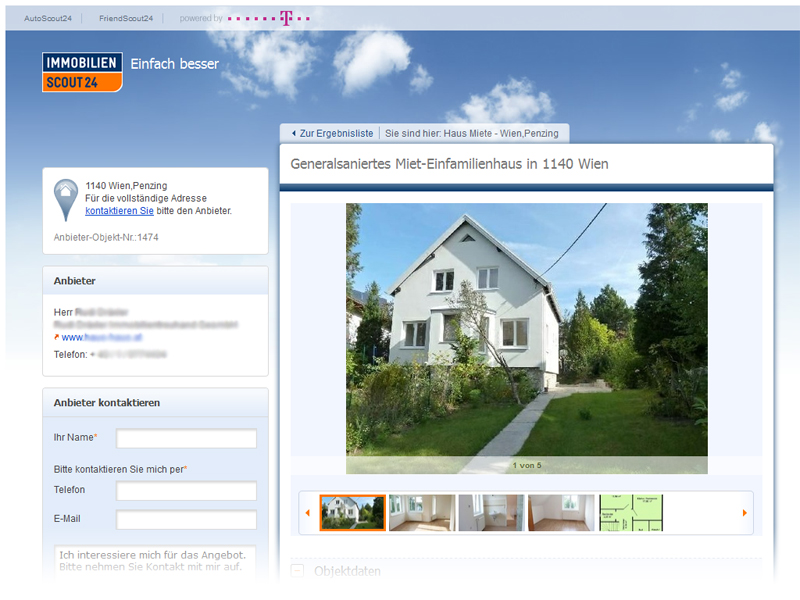Click the main house photo

pyautogui.click(x=527, y=338)
